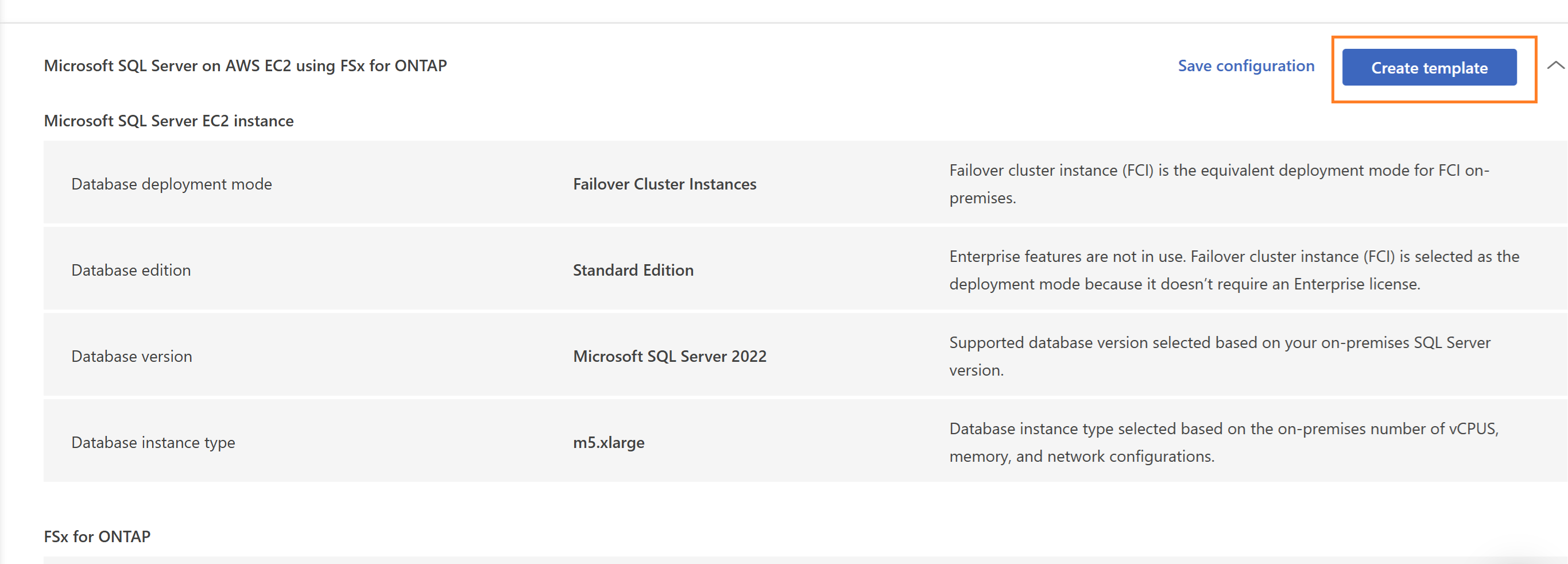
Task: Click the supported database version description
Action: click(x=1220, y=356)
